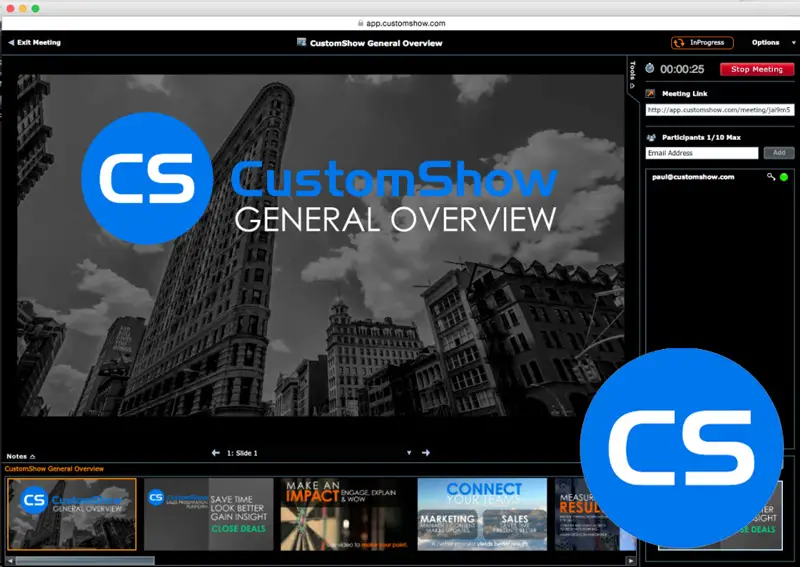Click the Meeting Link icon
Screen dimensions: 800x567
click(x=650, y=93)
